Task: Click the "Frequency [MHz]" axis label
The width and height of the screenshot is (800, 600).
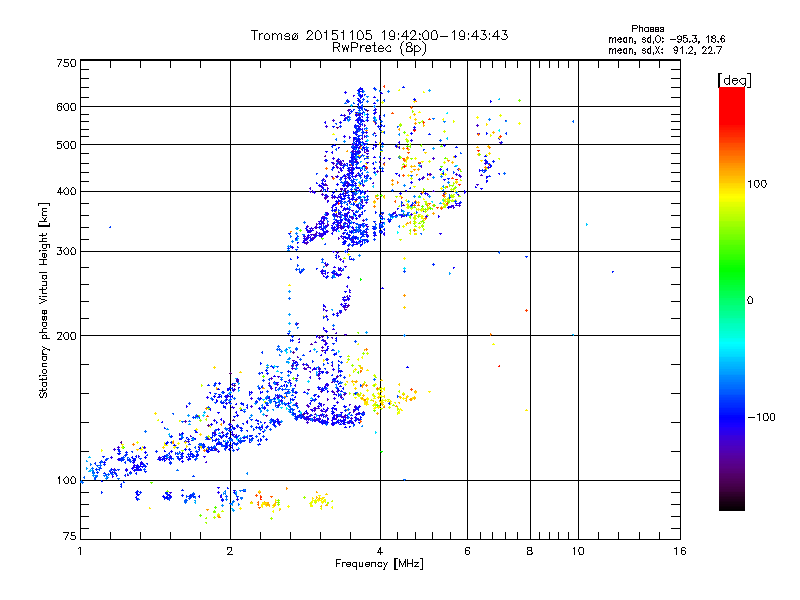Action: click(379, 564)
